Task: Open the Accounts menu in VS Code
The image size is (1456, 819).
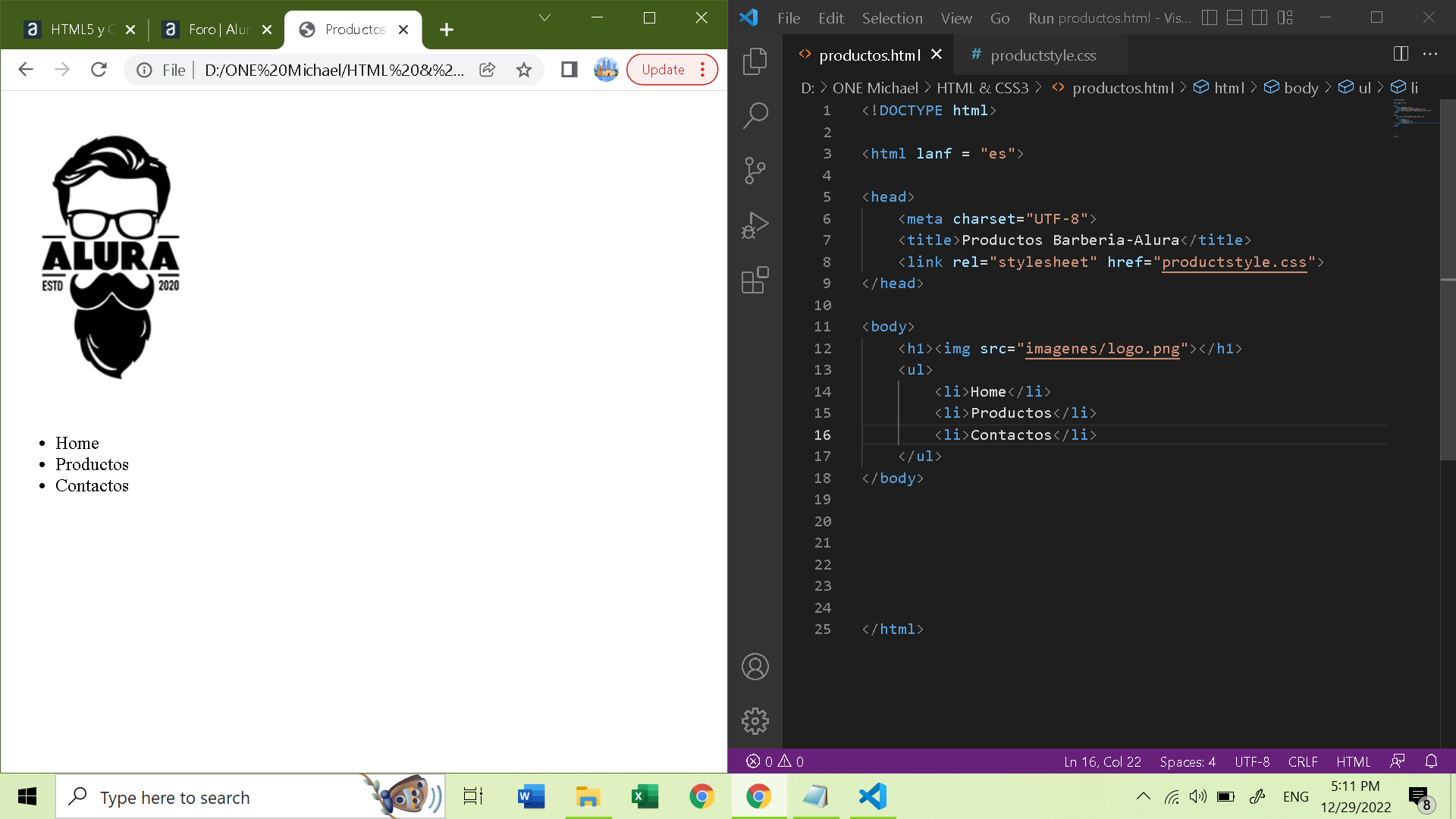Action: 755,667
